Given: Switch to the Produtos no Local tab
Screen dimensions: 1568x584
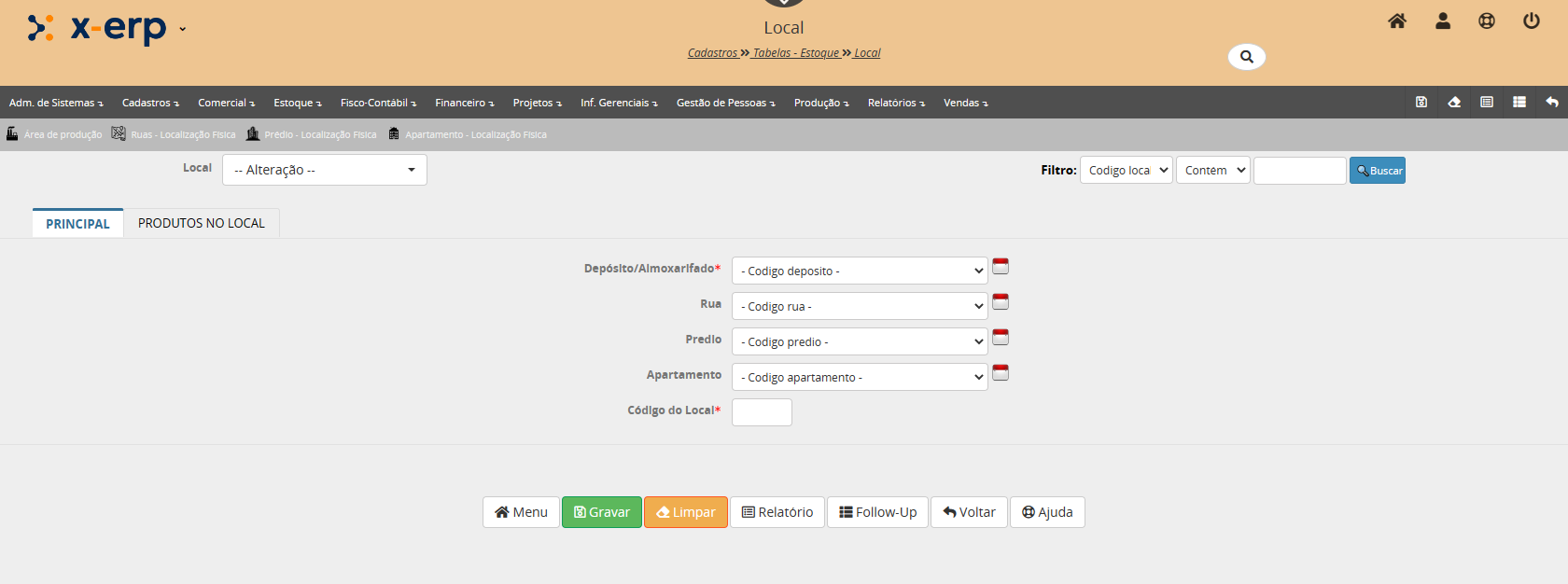Looking at the screenshot, I should (201, 223).
